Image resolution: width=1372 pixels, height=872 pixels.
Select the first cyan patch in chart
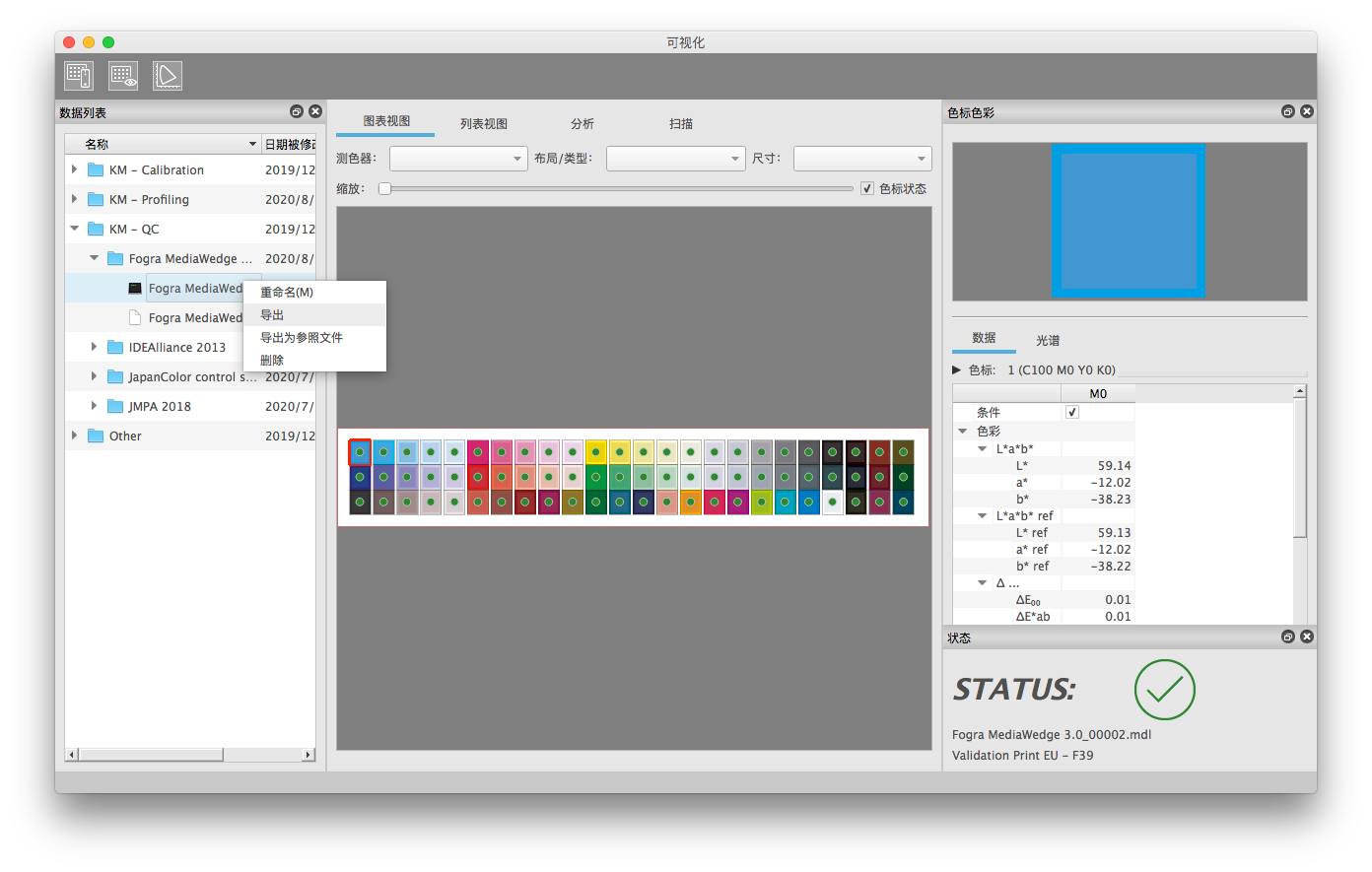pyautogui.click(x=360, y=452)
